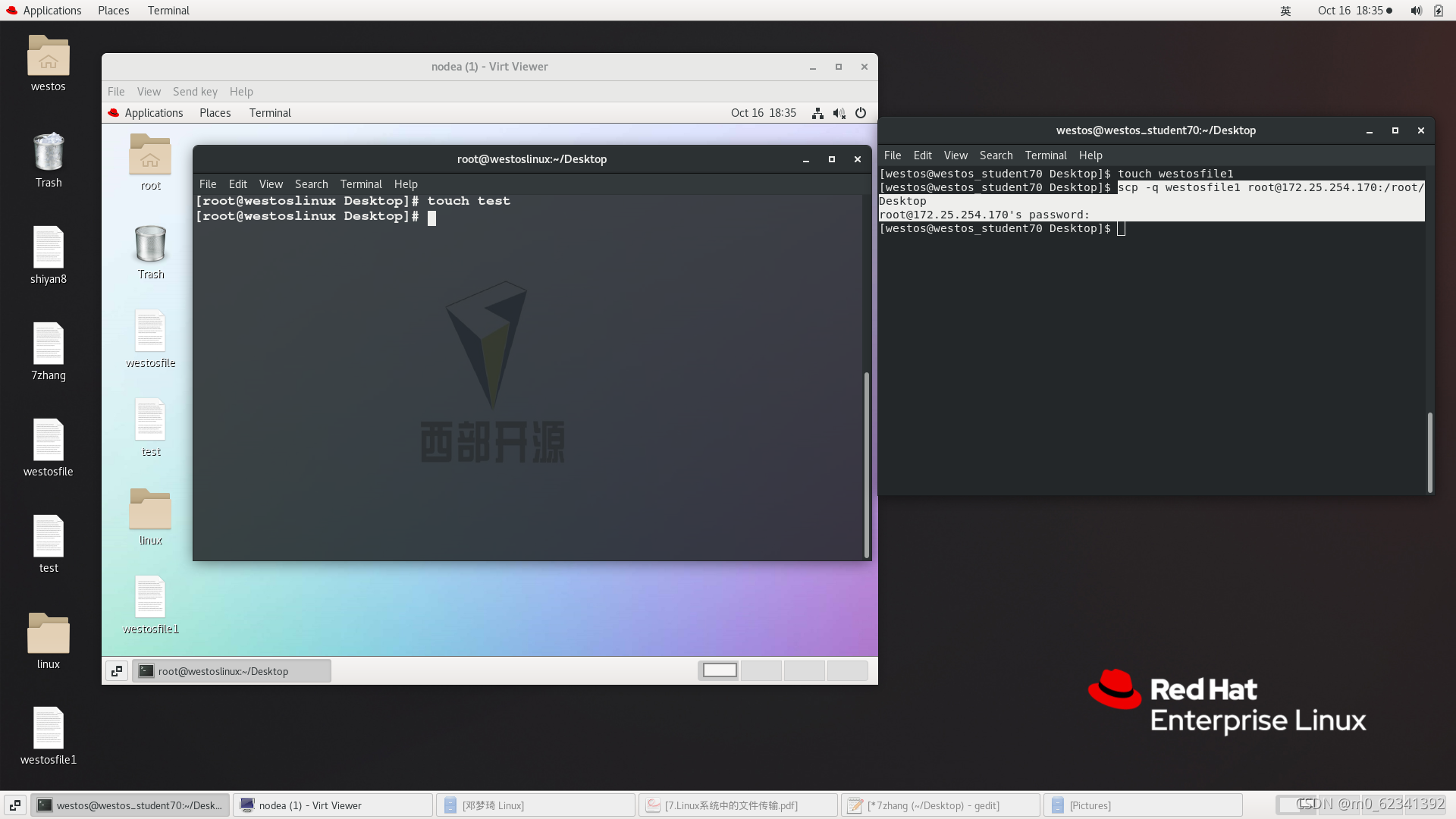Viewport: 1456px width, 819px height.
Task: Open the Send key menu in Virt Viewer
Action: (x=195, y=91)
